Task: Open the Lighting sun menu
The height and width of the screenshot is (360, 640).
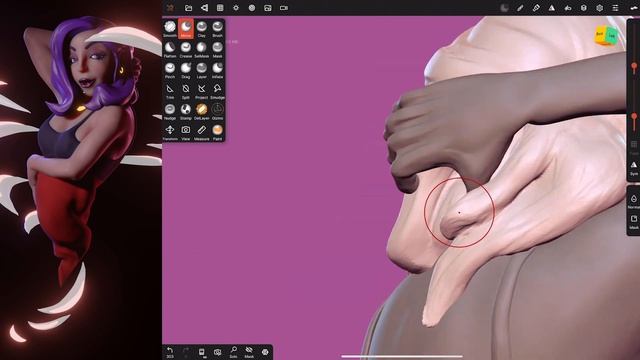Action: [x=236, y=8]
